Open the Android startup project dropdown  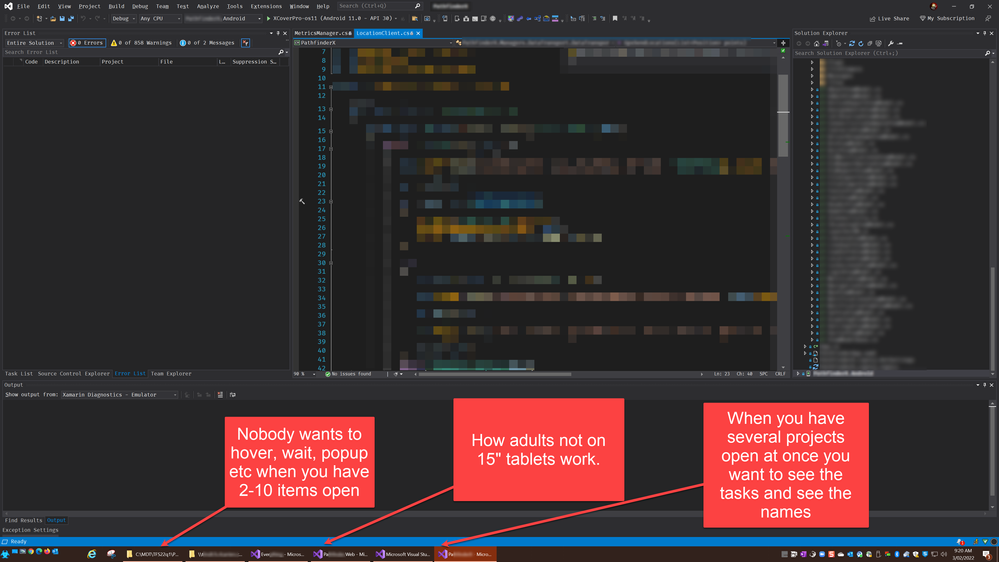coord(222,18)
